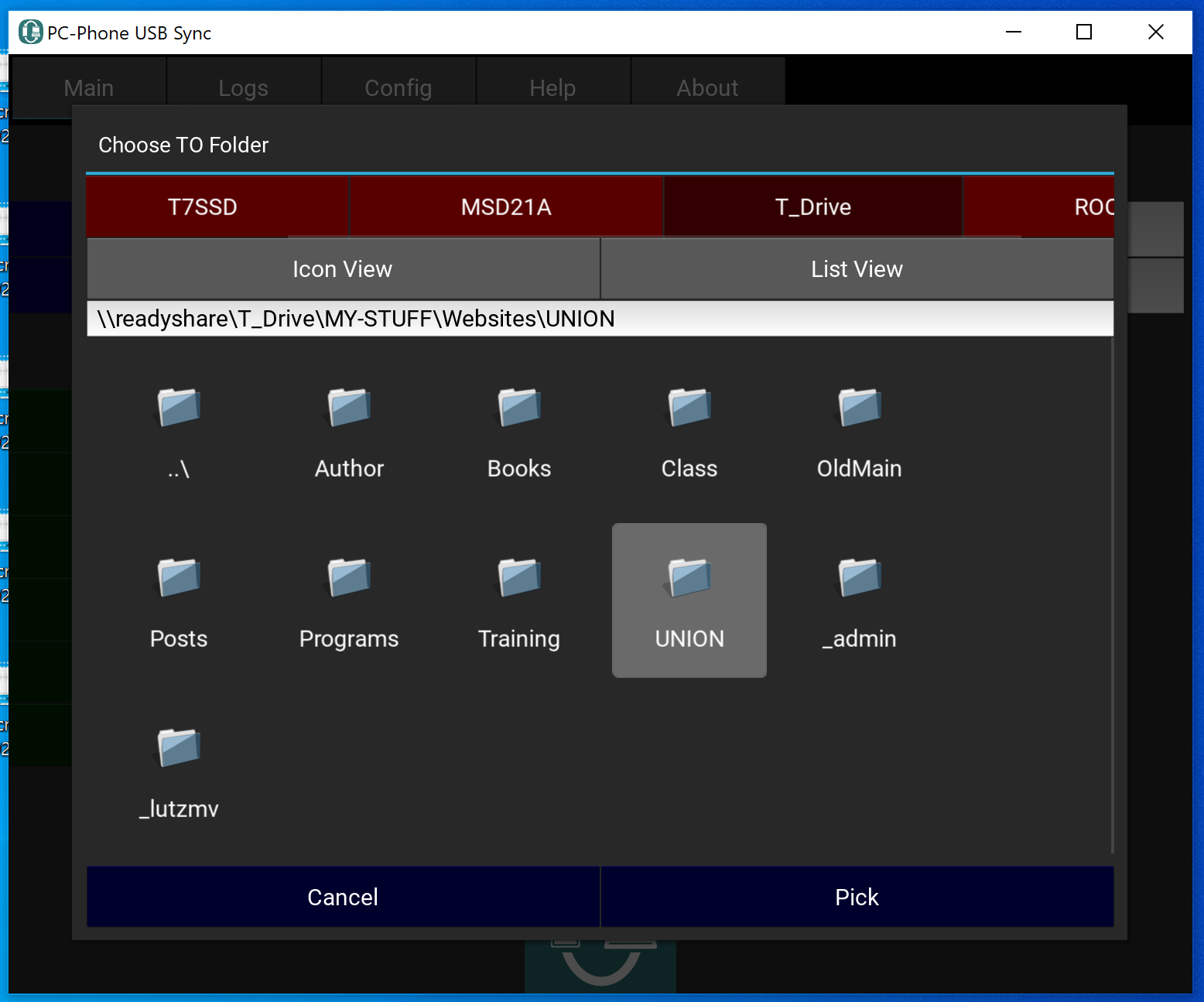
Task: Open the Programs folder icon
Action: click(349, 577)
